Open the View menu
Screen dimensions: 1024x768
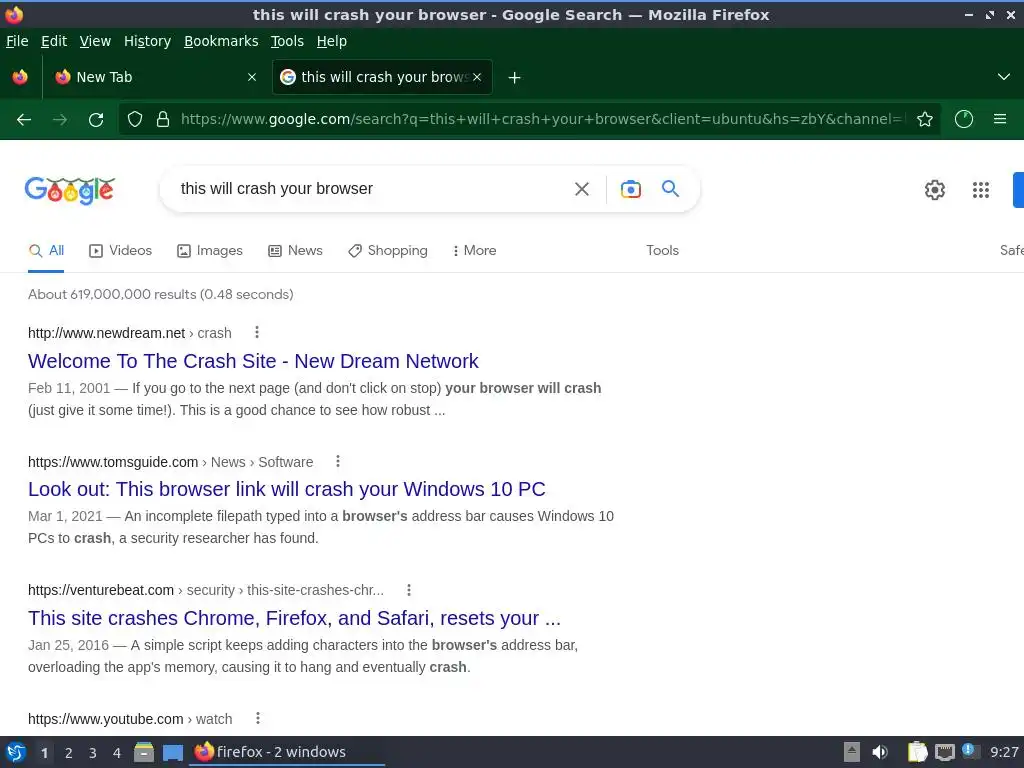pos(95,41)
